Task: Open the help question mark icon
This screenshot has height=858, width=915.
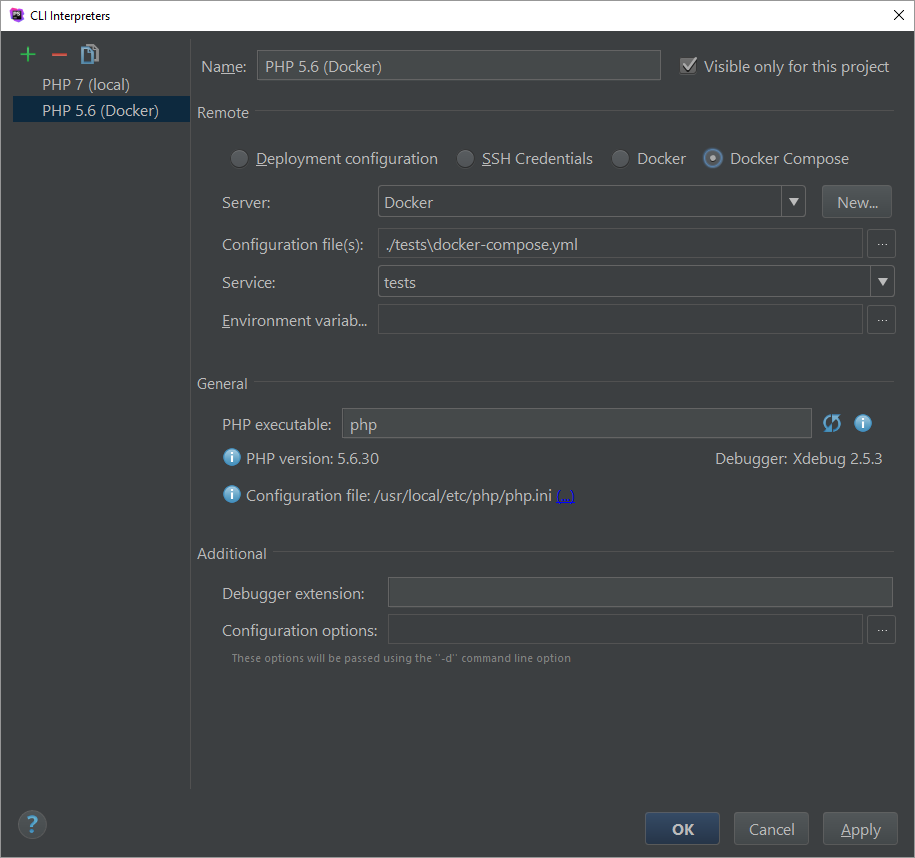Action: point(32,824)
